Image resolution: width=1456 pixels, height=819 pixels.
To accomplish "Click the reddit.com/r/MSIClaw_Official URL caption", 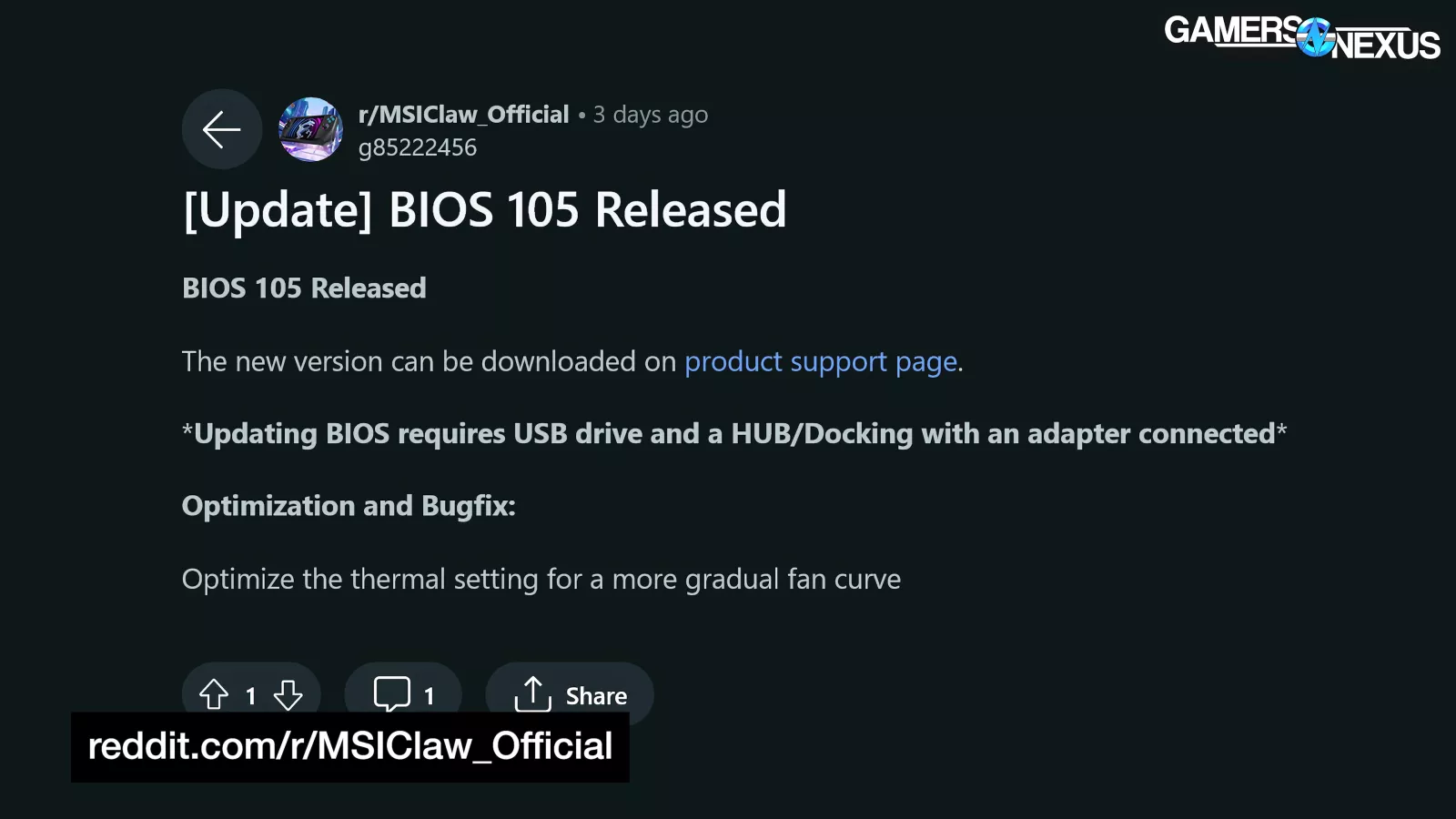I will click(x=350, y=746).
